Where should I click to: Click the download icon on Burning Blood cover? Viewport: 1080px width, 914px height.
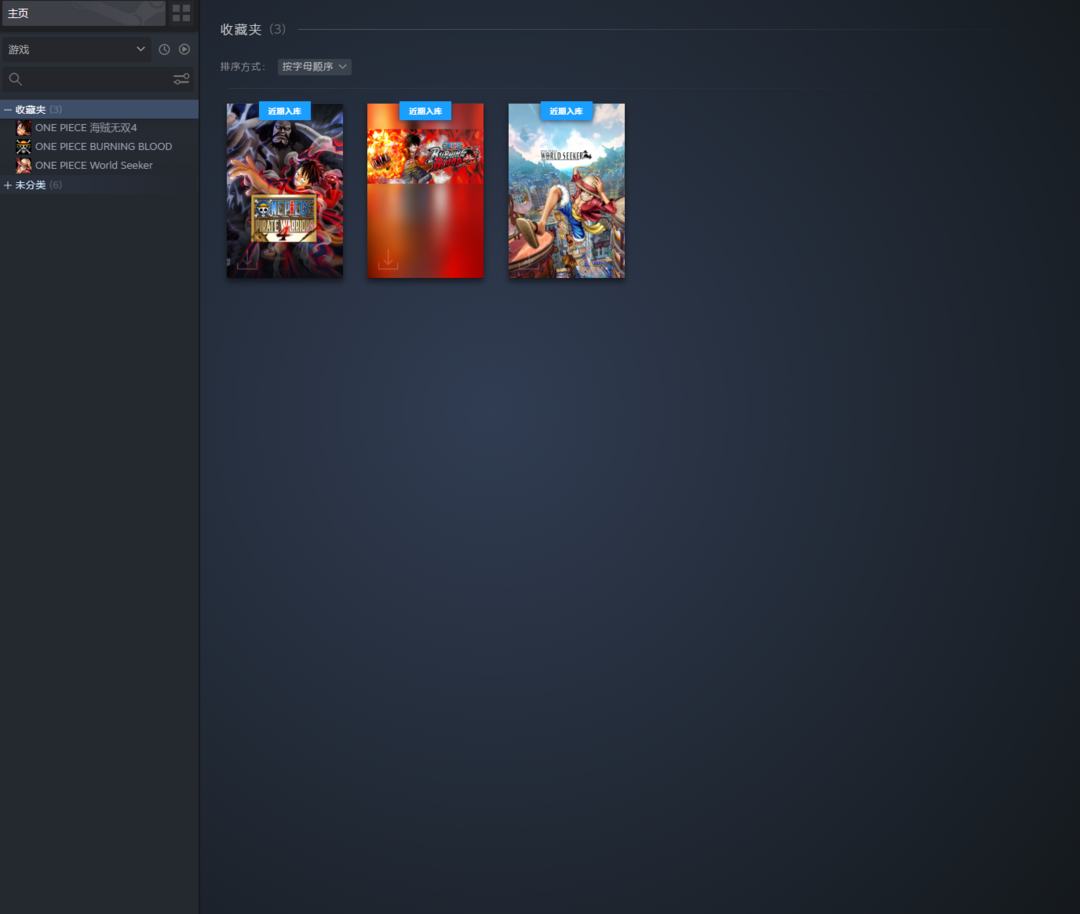coord(388,259)
